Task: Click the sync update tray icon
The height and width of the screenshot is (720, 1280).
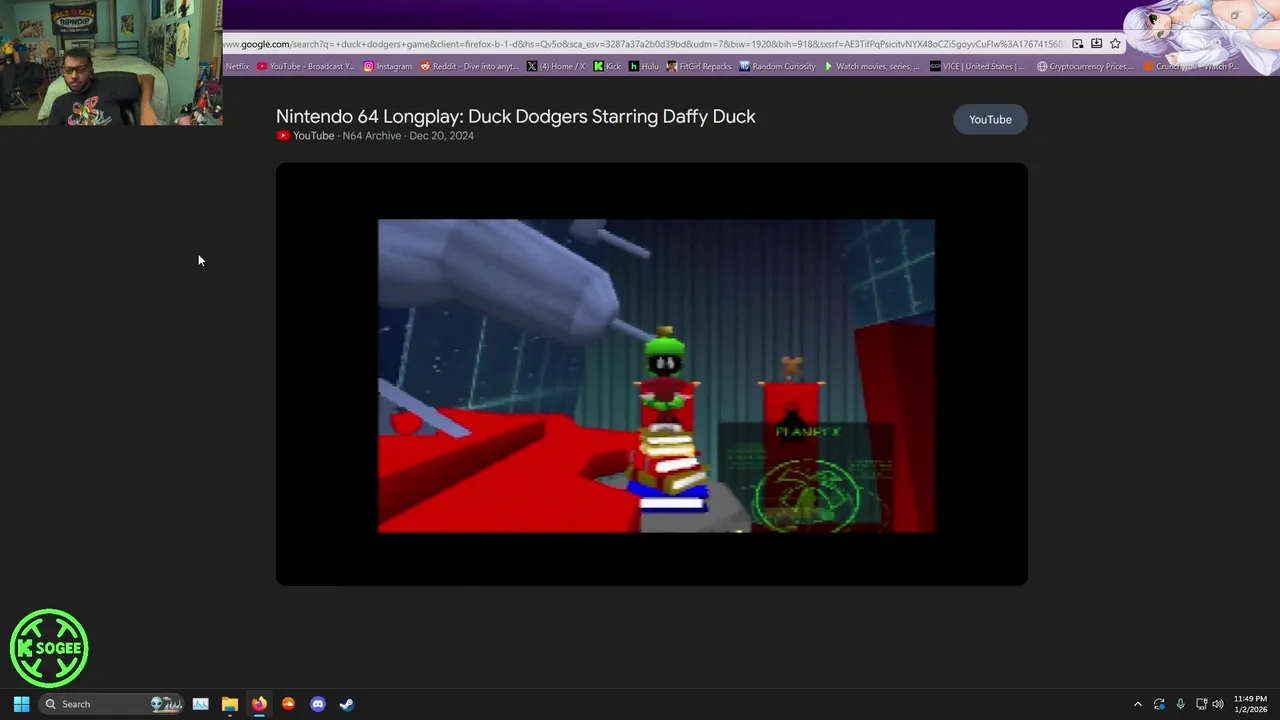Action: (x=1159, y=704)
